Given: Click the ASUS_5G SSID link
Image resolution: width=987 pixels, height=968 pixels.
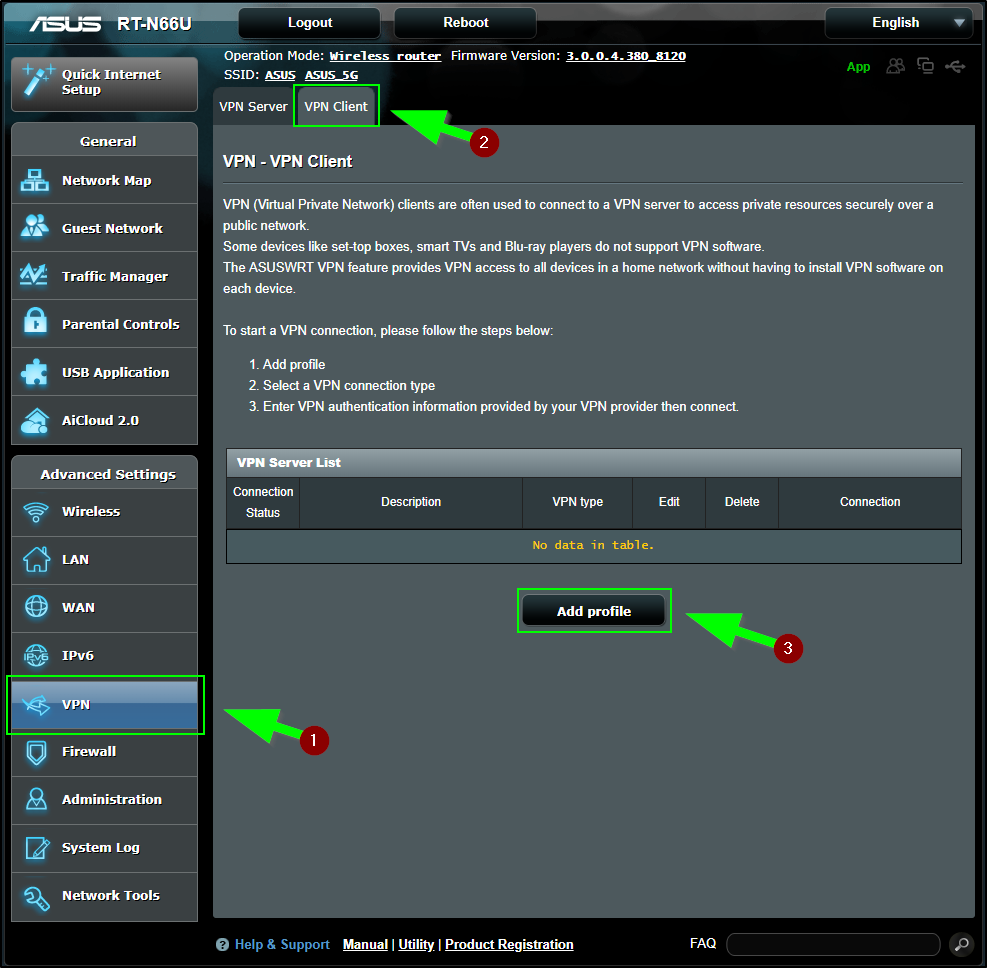Looking at the screenshot, I should (332, 75).
